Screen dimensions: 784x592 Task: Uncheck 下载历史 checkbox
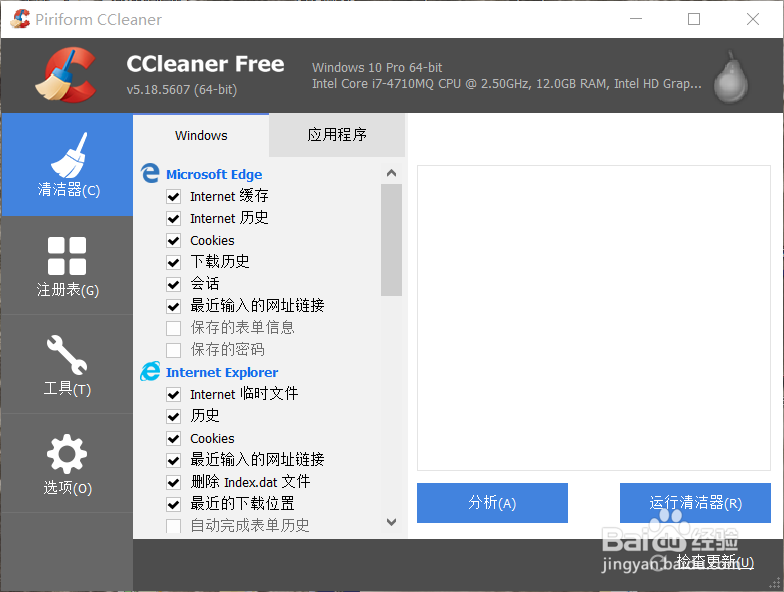174,262
